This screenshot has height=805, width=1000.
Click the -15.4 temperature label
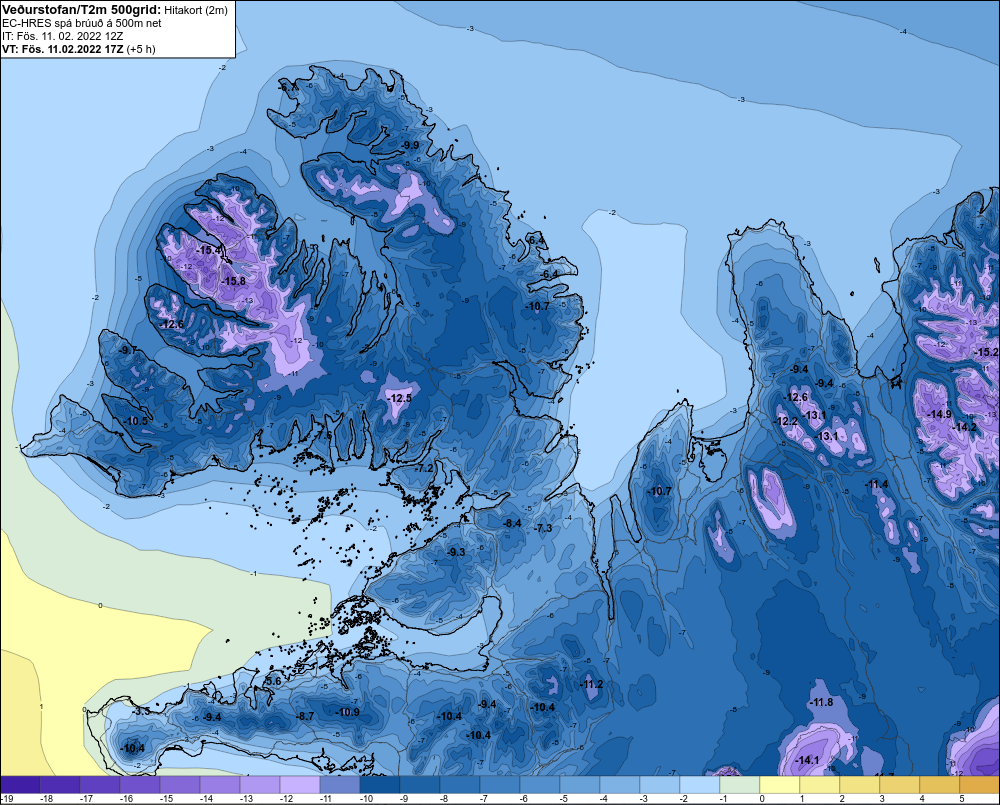click(209, 250)
